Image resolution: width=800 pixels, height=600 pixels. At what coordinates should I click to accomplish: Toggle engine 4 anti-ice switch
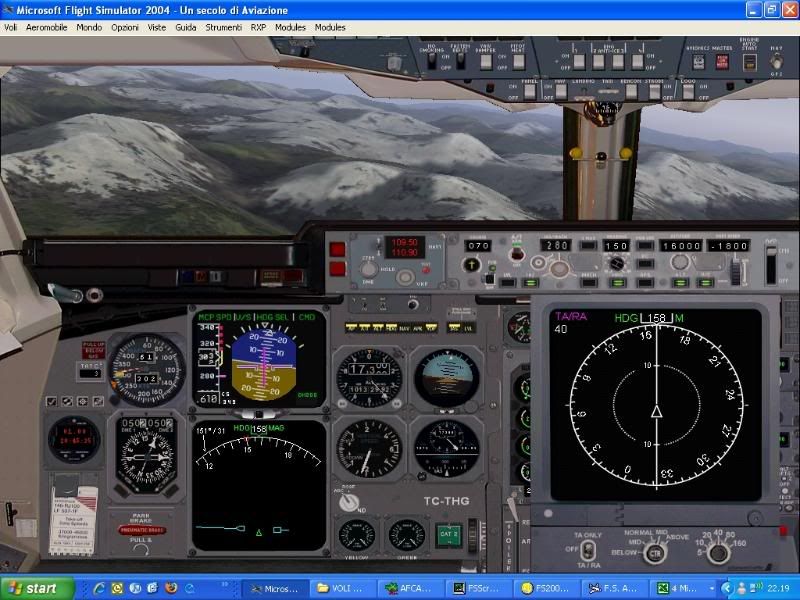[x=637, y=62]
